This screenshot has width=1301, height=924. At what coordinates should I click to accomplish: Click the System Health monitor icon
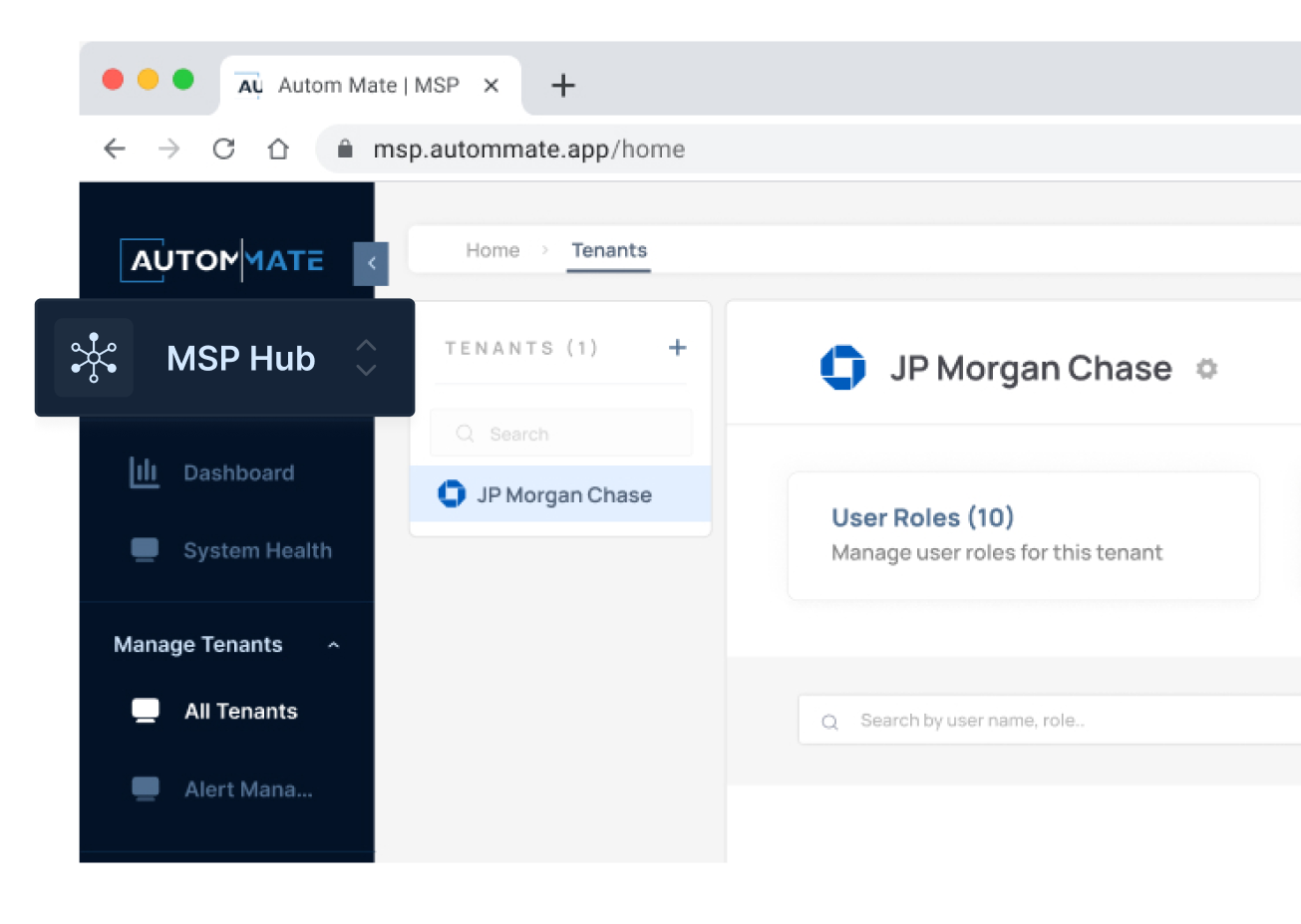coord(146,550)
